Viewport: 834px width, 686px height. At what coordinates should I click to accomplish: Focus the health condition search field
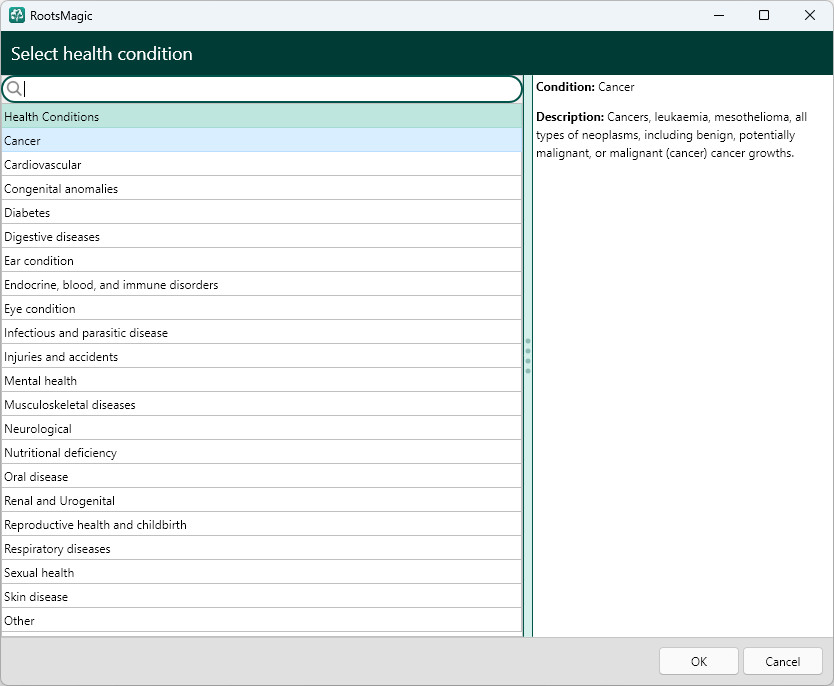(x=262, y=89)
